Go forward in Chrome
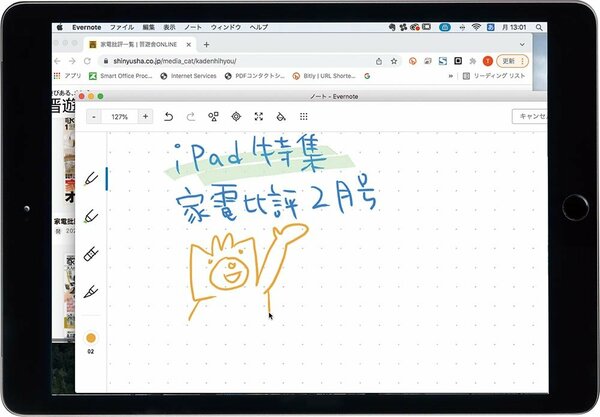 pos(72,61)
